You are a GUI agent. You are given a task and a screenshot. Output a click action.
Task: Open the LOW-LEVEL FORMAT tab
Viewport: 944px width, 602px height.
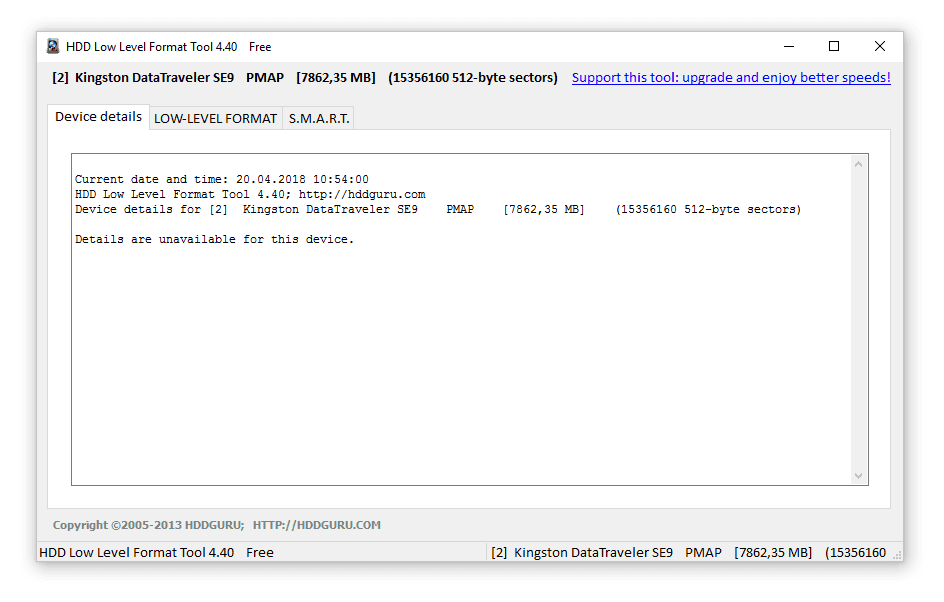[x=216, y=119]
